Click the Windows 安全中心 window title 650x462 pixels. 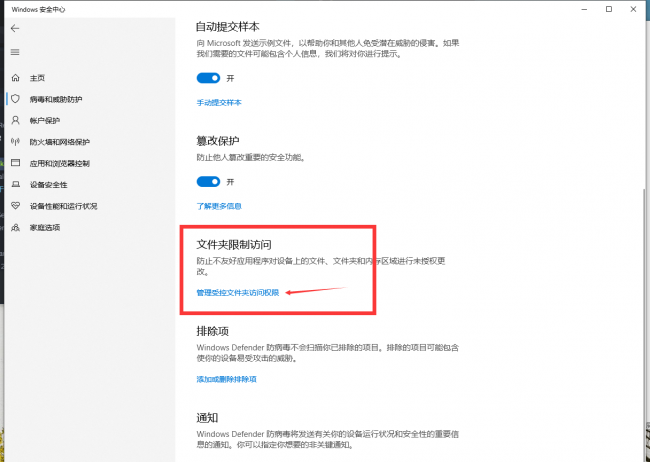(x=38, y=9)
